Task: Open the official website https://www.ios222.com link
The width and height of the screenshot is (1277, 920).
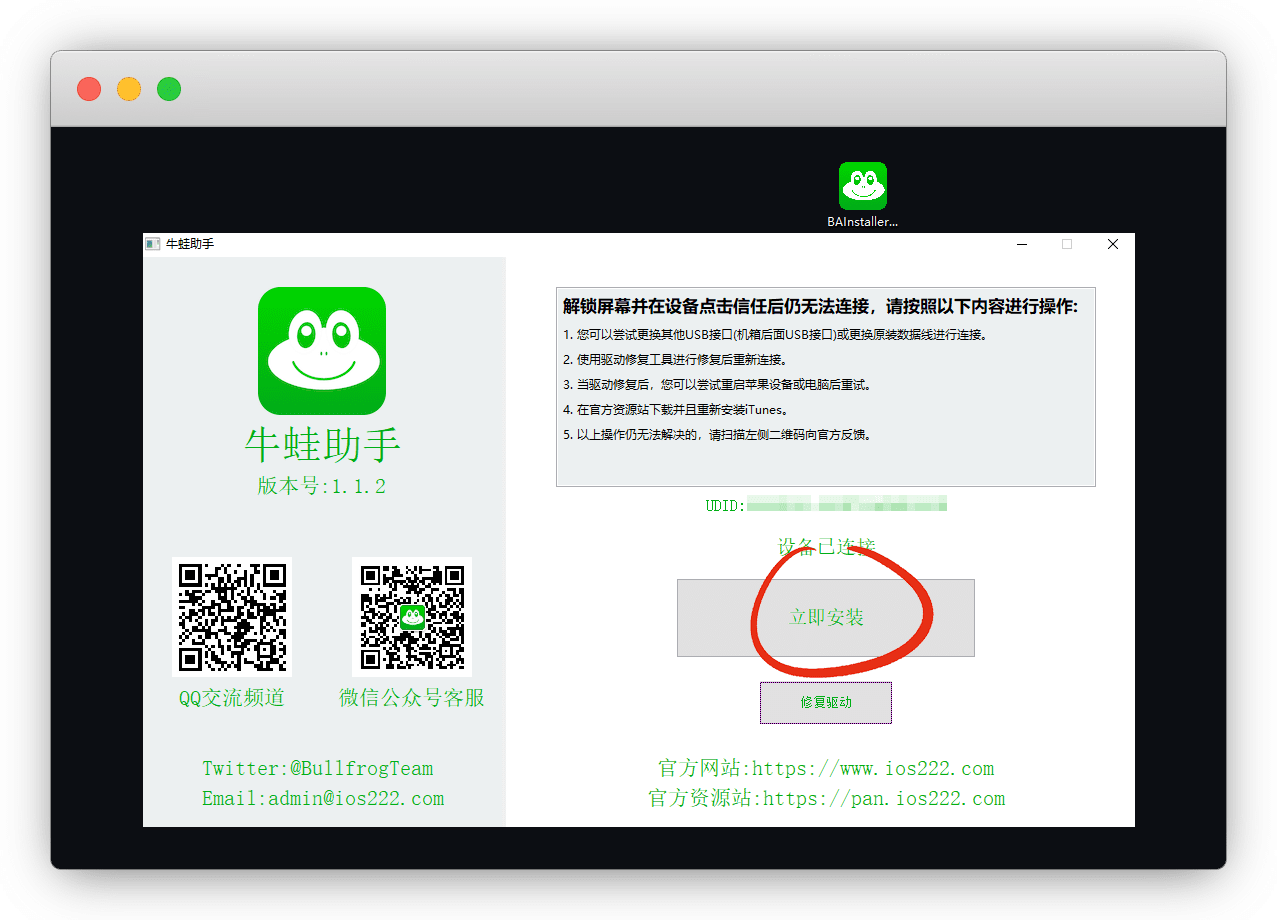Action: [872, 769]
